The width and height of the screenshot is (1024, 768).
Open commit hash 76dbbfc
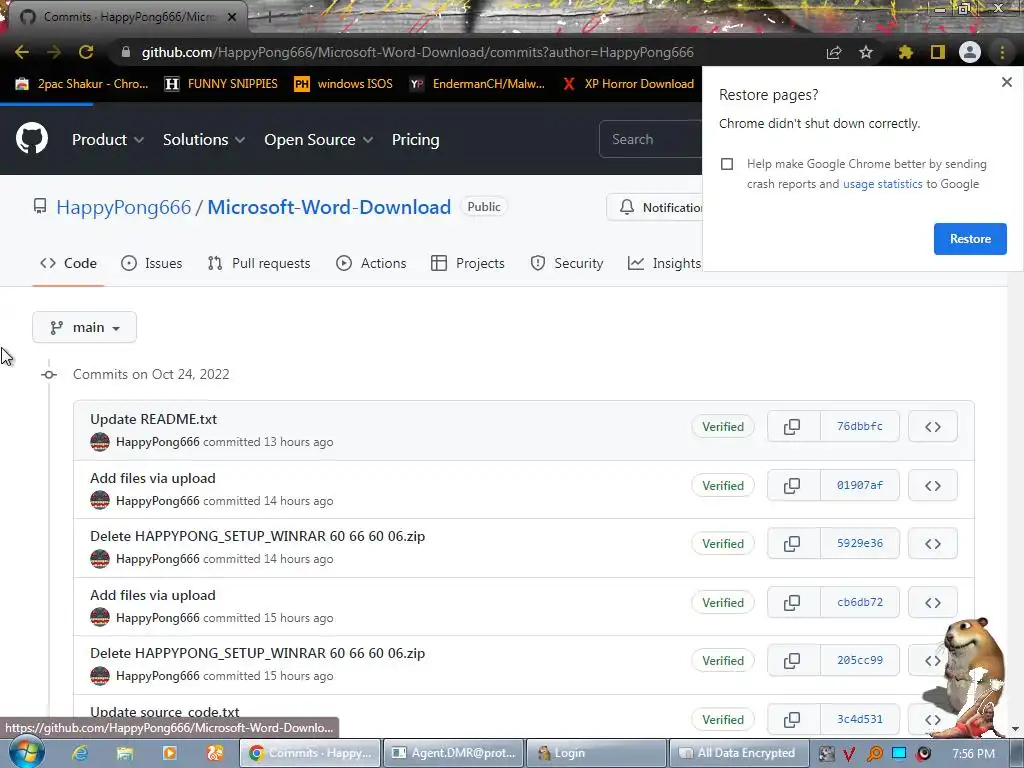coord(859,426)
